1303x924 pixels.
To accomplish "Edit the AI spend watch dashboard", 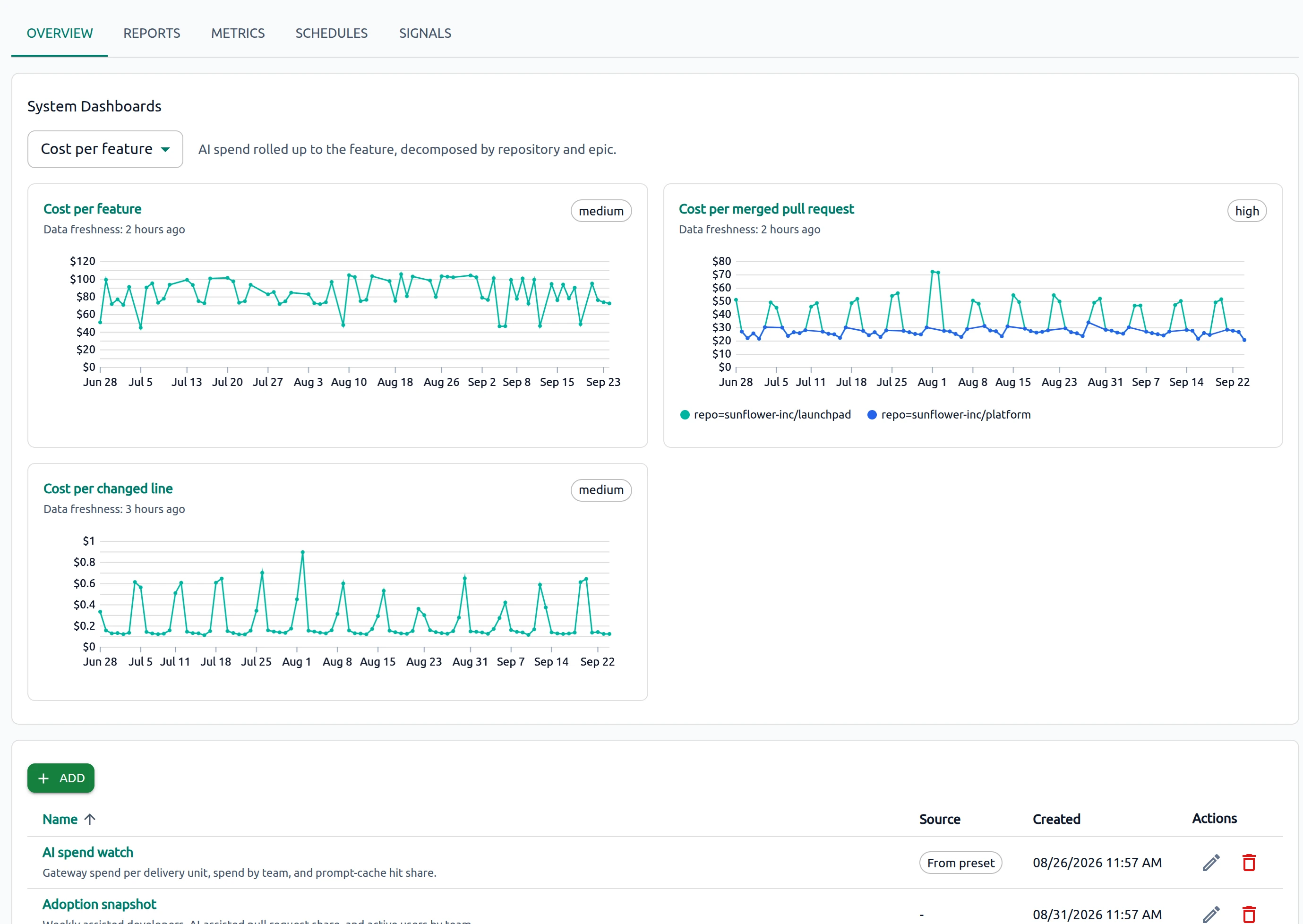I will [x=1211, y=863].
